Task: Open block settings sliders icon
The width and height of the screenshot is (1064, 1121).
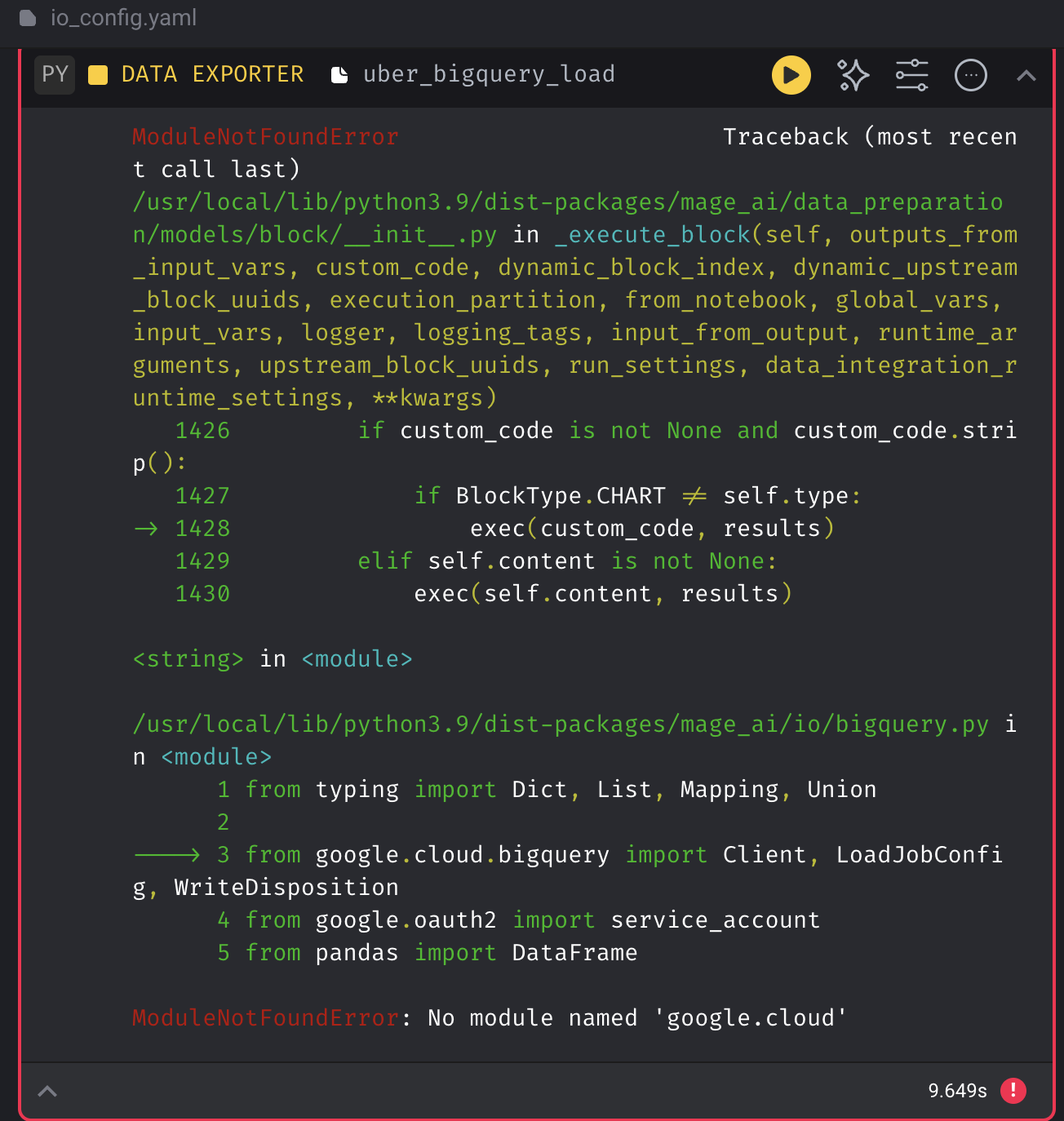Action: point(911,75)
